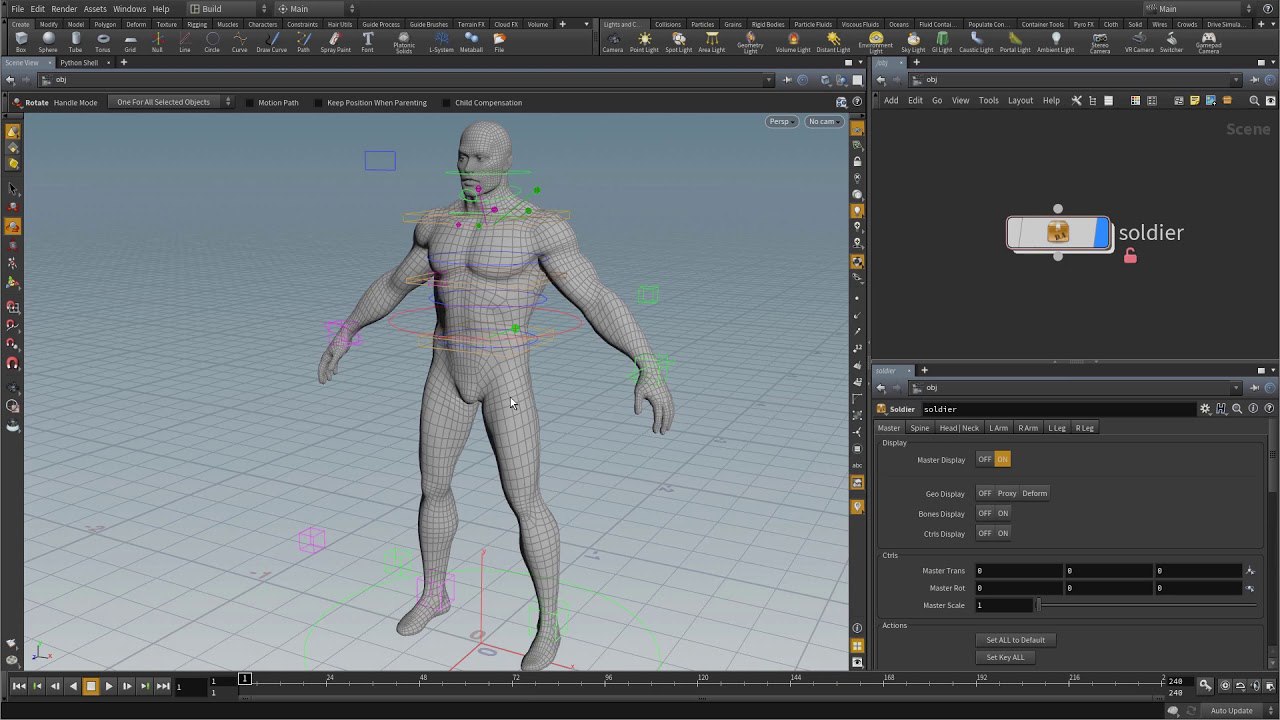Click the play forward button on timeline
The width and height of the screenshot is (1280, 720).
109,686
